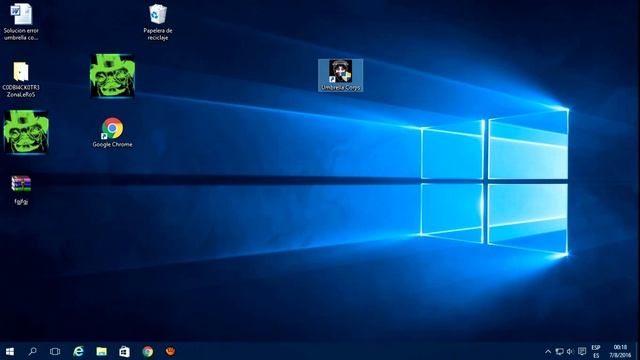Open taskbar search magnifier
This screenshot has width=640, height=360.
coord(32,351)
